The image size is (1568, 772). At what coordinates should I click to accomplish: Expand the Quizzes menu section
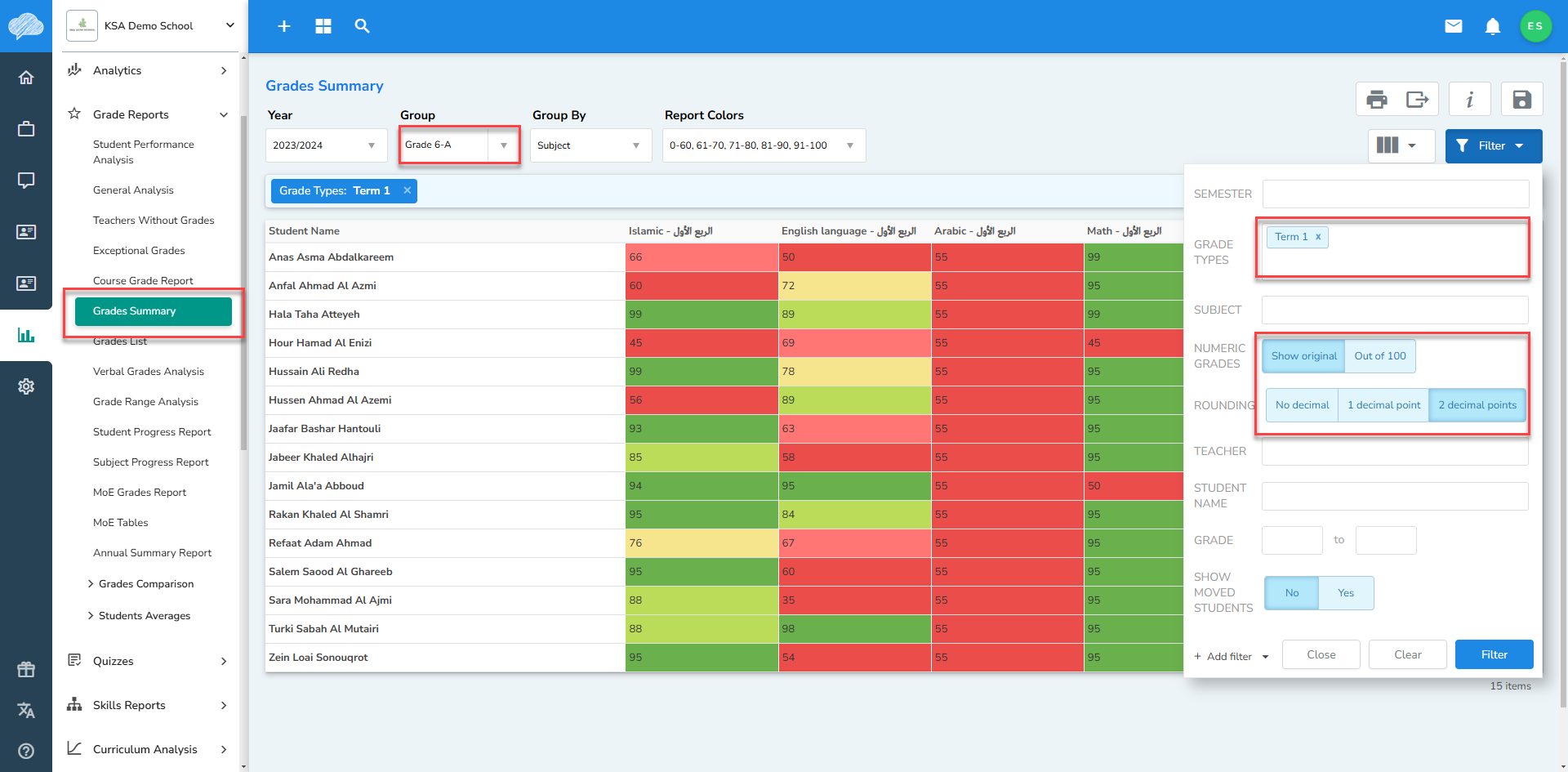click(149, 661)
